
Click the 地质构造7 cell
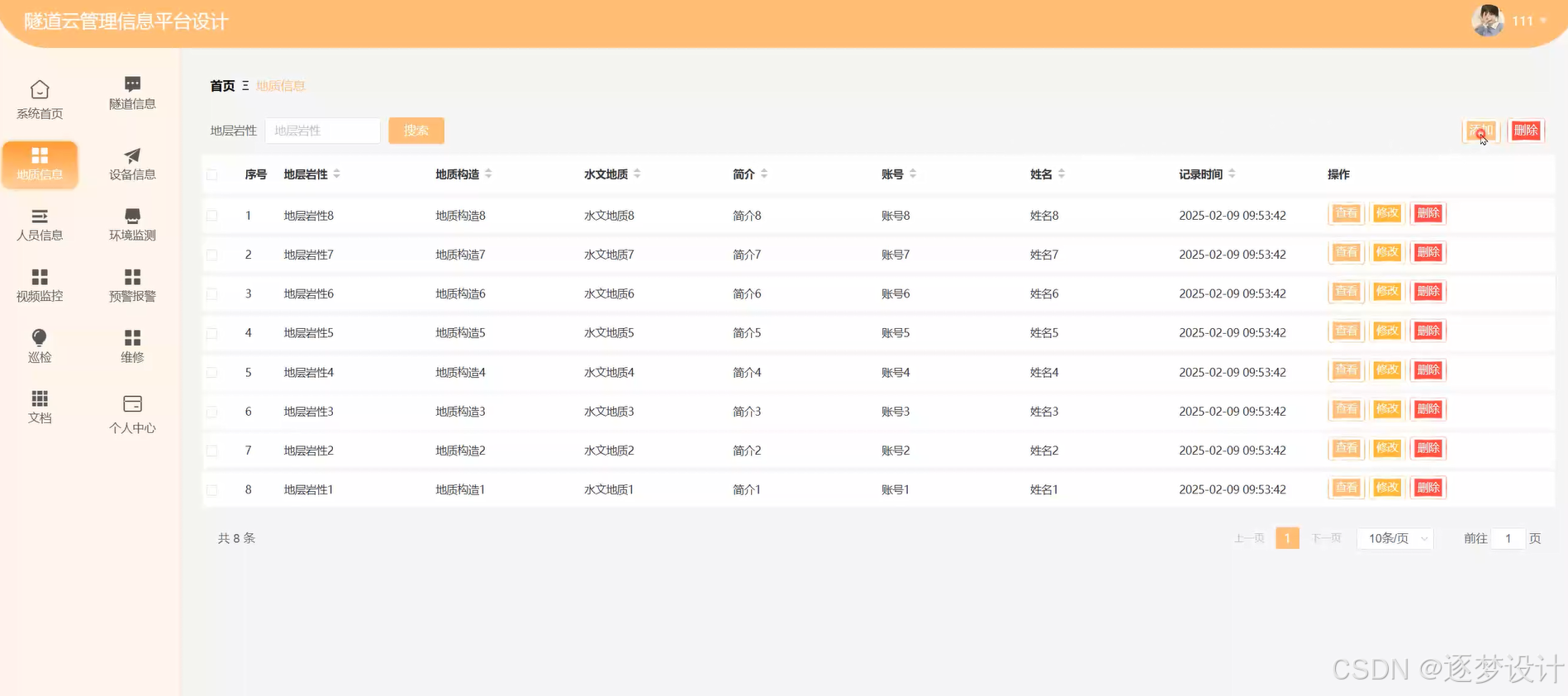click(x=460, y=255)
